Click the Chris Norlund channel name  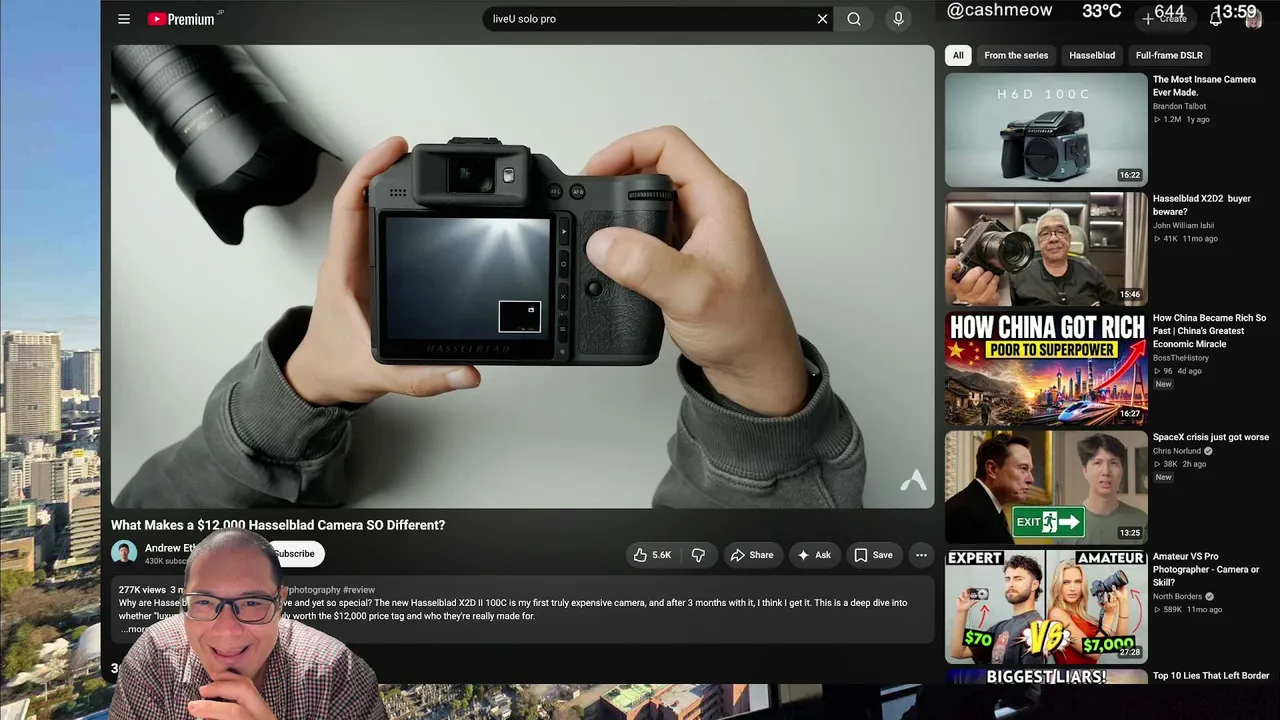coord(1177,451)
